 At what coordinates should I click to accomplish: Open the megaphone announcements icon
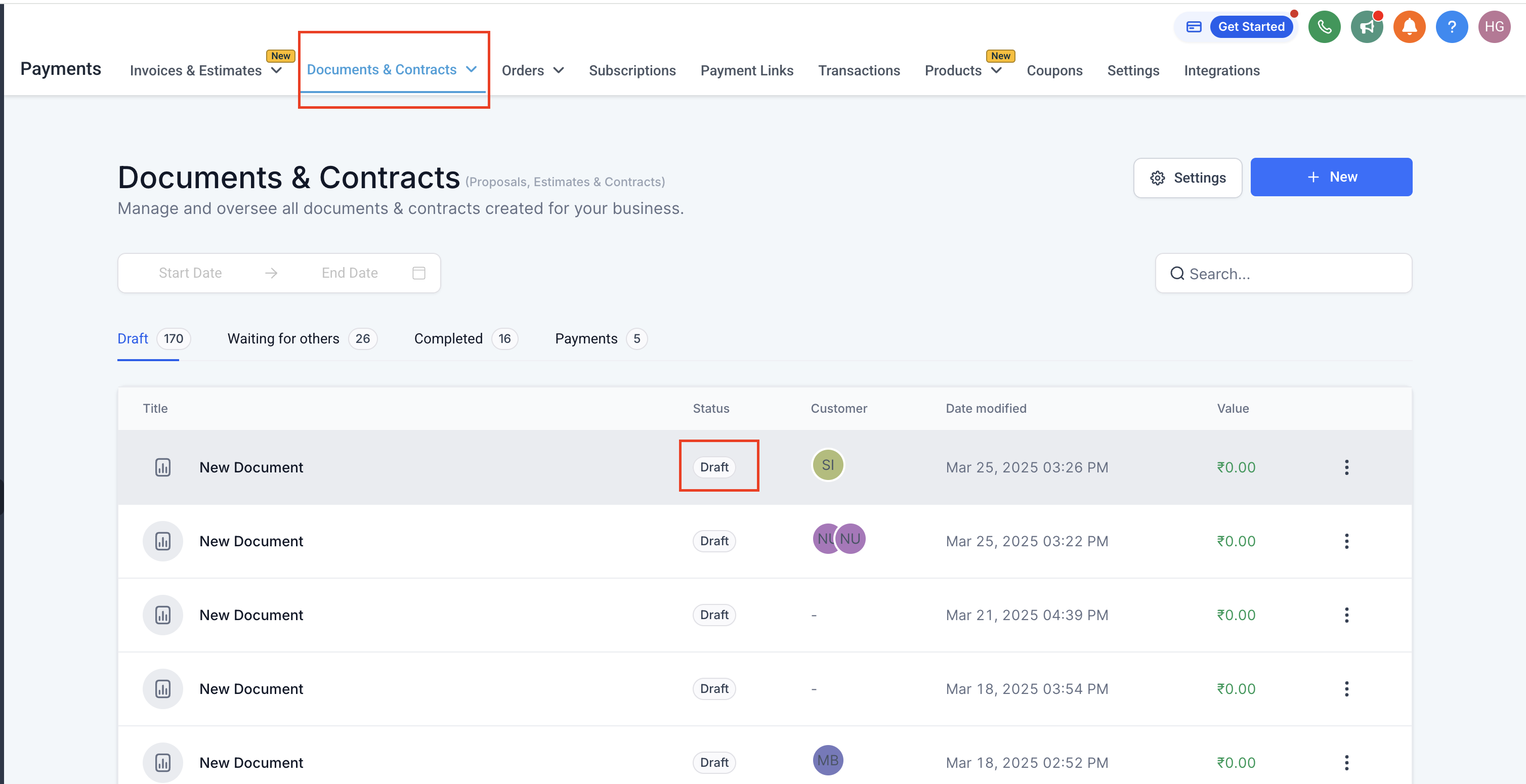pos(1366,27)
